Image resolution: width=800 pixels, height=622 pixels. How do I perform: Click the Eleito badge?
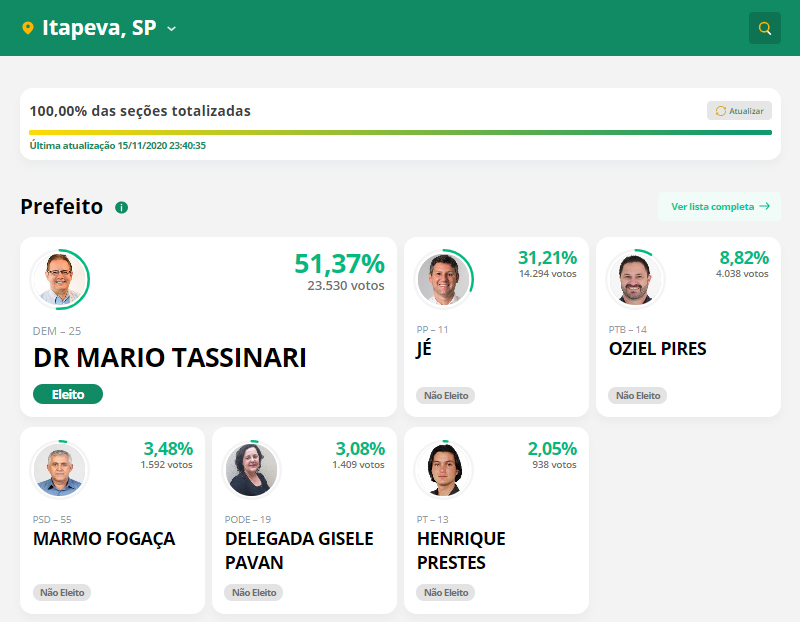(x=68, y=394)
